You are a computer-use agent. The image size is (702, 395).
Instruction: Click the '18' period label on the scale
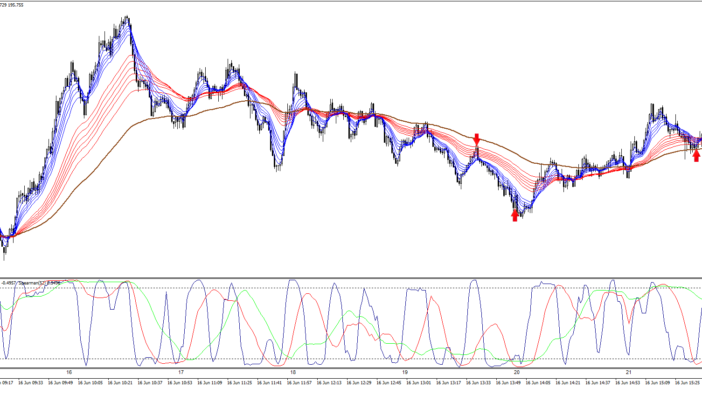pyautogui.click(x=293, y=372)
